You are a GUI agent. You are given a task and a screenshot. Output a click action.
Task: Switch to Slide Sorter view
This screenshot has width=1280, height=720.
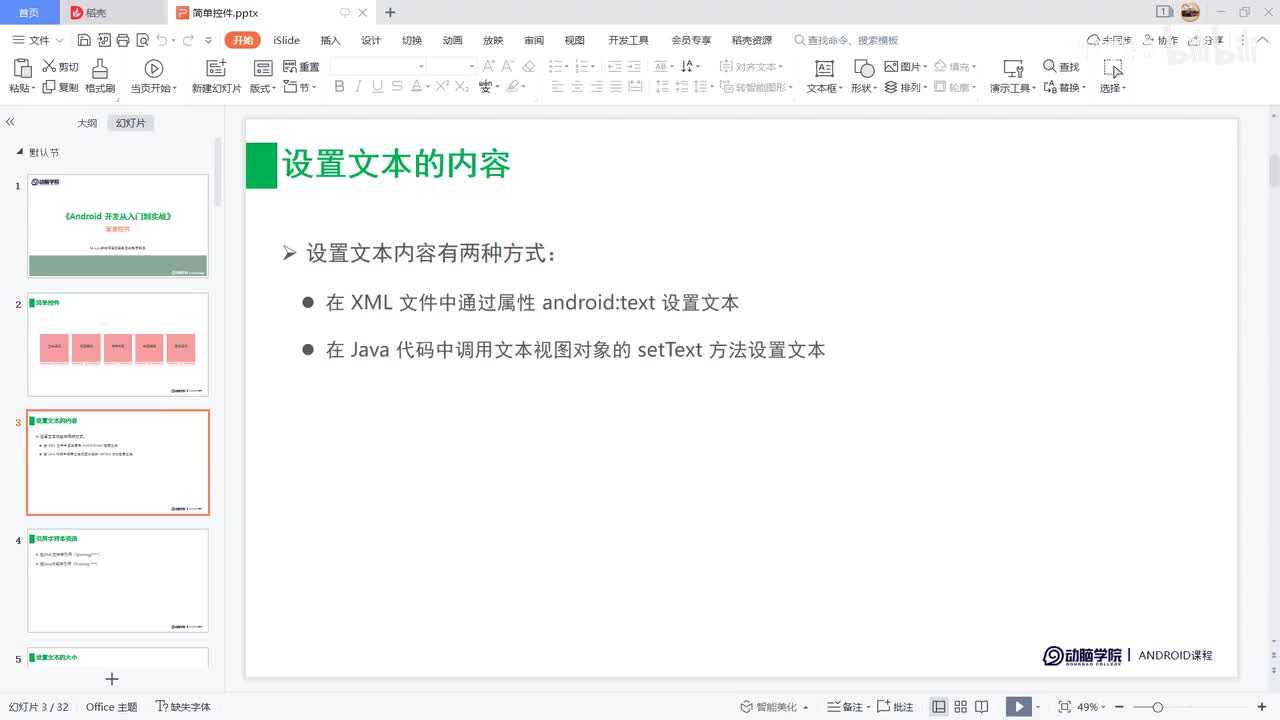pyautogui.click(x=961, y=707)
